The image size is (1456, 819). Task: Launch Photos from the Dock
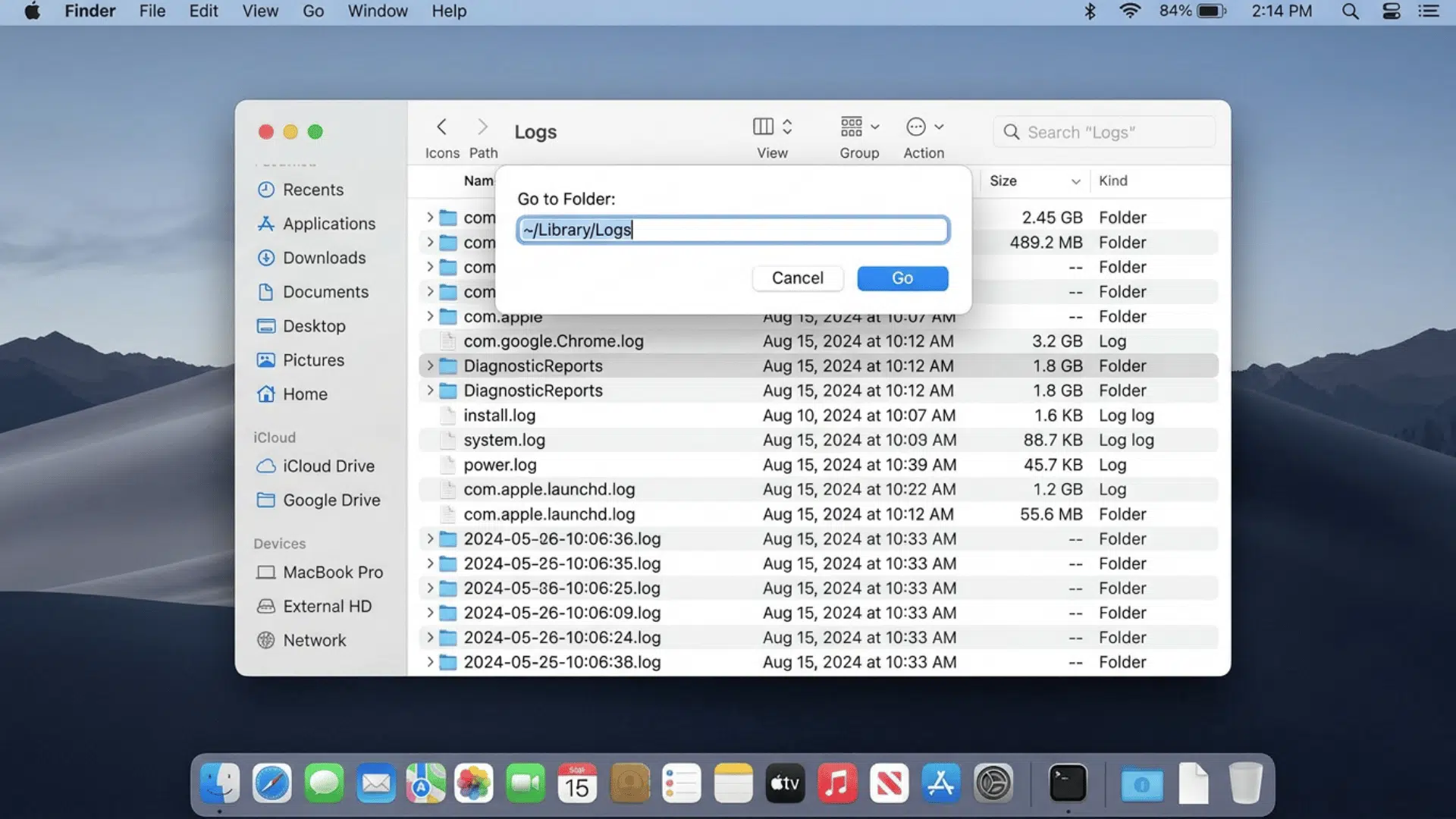[x=474, y=783]
